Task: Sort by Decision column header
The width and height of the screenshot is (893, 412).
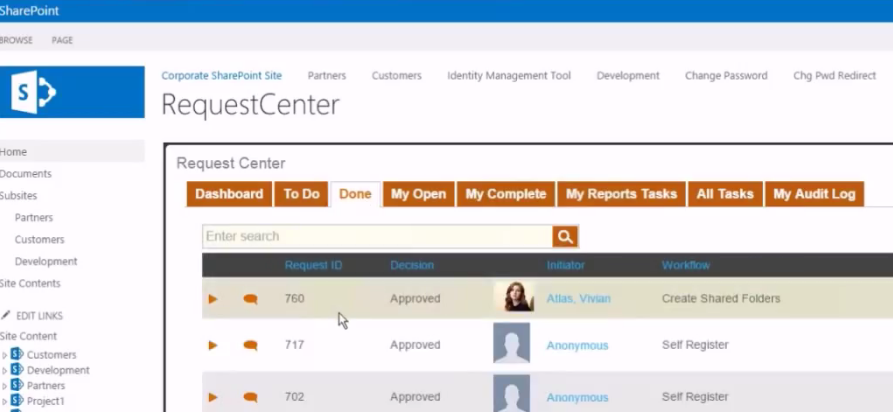Action: [412, 266]
